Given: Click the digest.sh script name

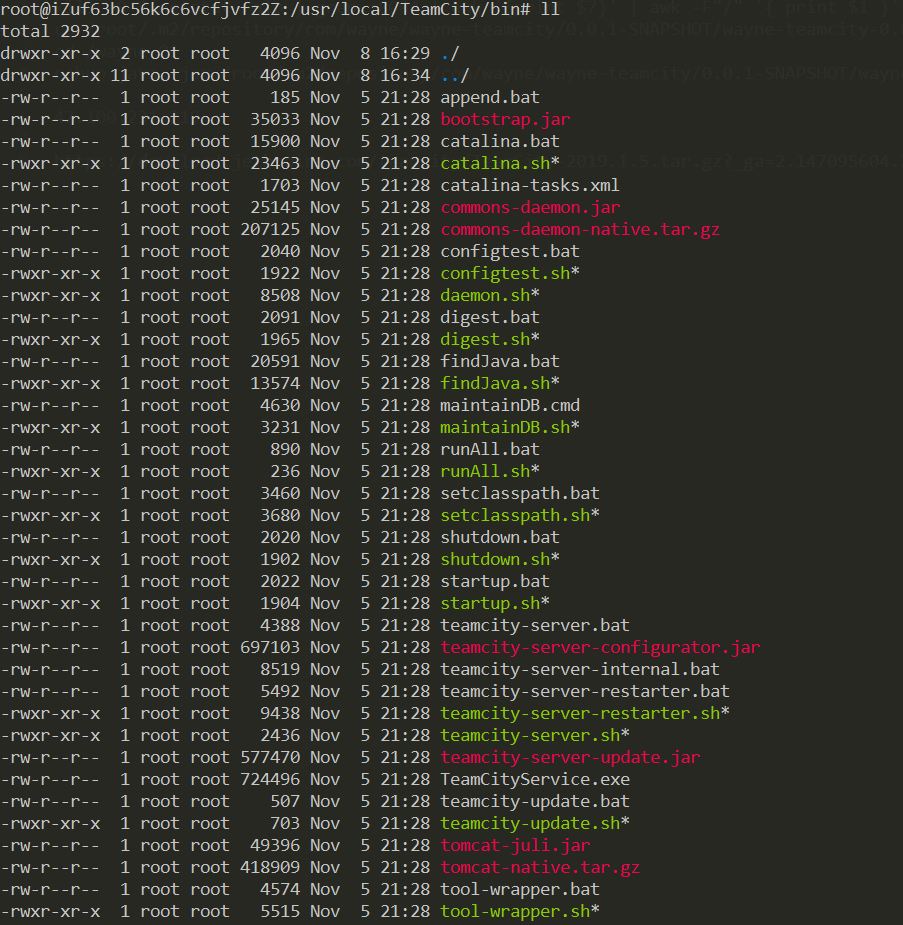Looking at the screenshot, I should tap(485, 340).
